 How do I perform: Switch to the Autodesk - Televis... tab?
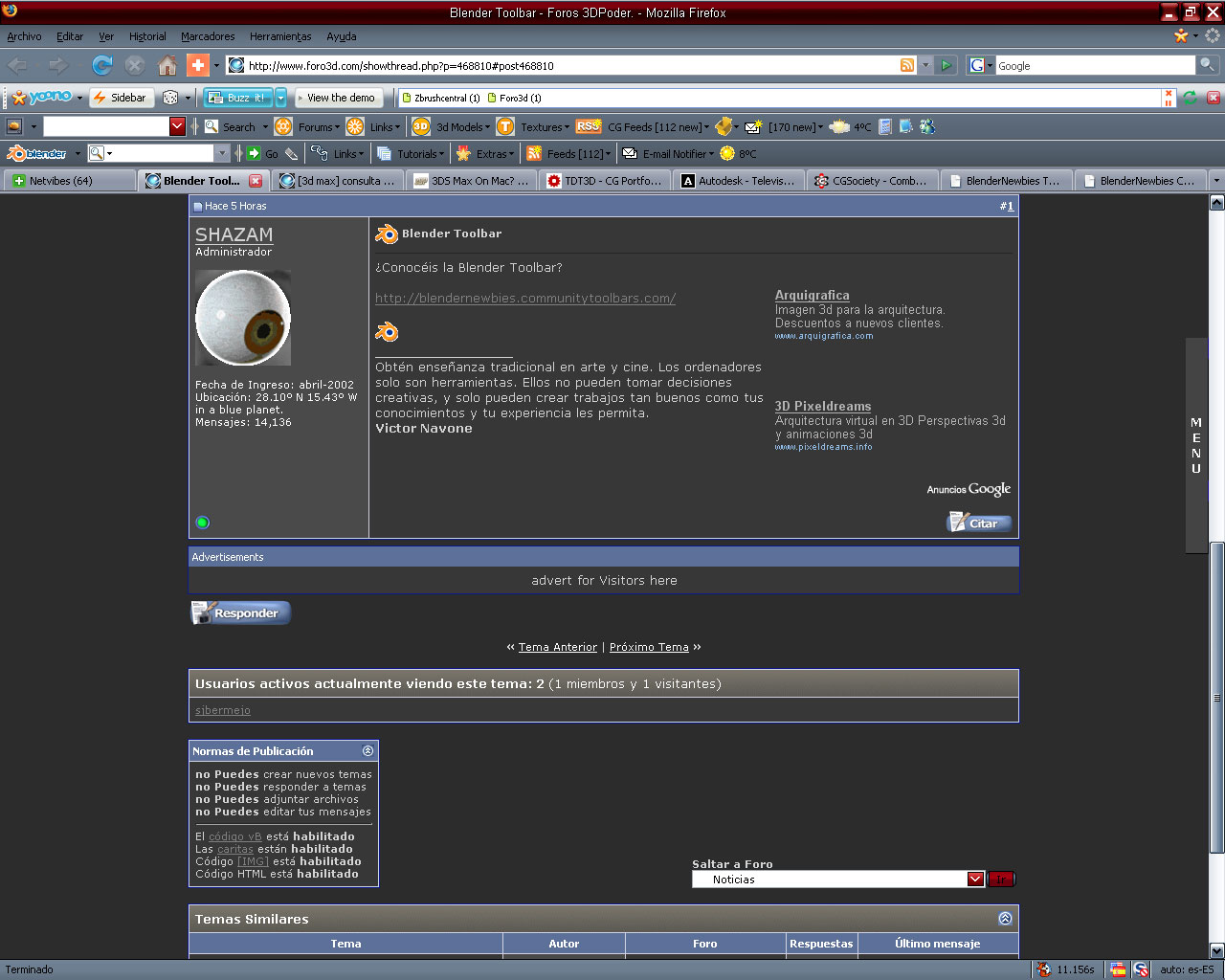click(738, 180)
